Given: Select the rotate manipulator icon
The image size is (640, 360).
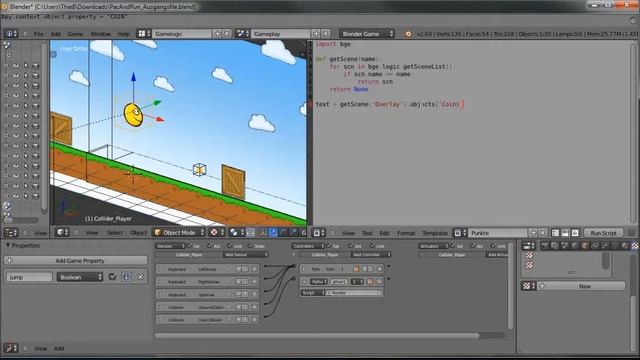Looking at the screenshot, I should pos(283,233).
